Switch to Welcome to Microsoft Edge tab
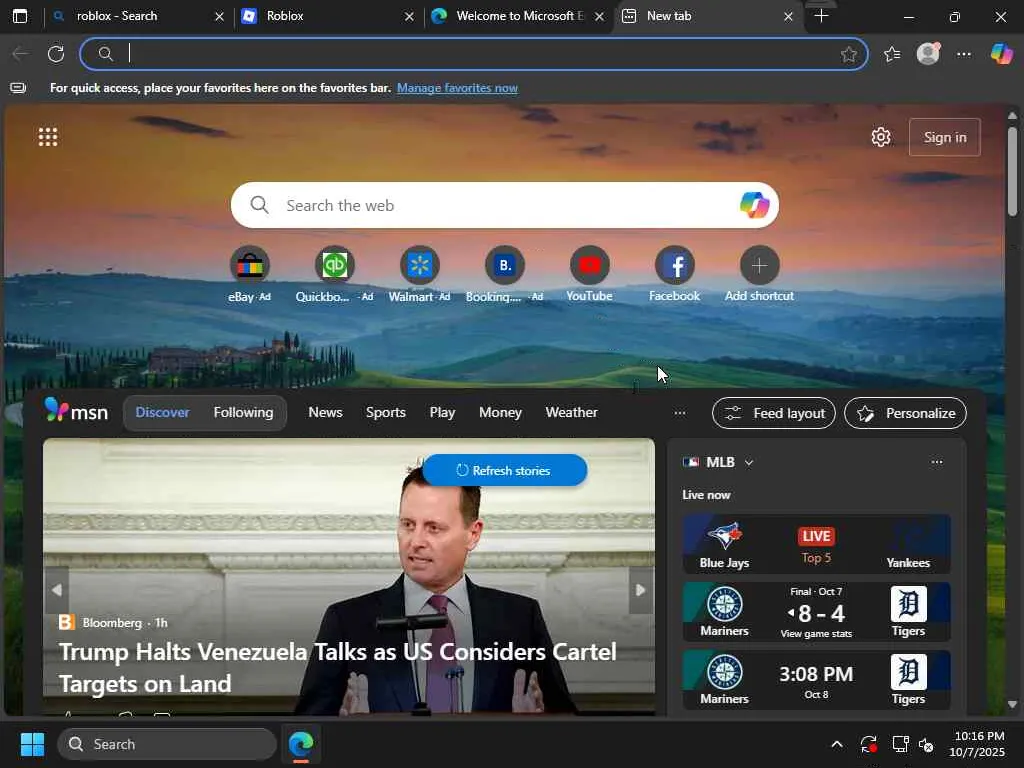Viewport: 1024px width, 768px height. (517, 16)
